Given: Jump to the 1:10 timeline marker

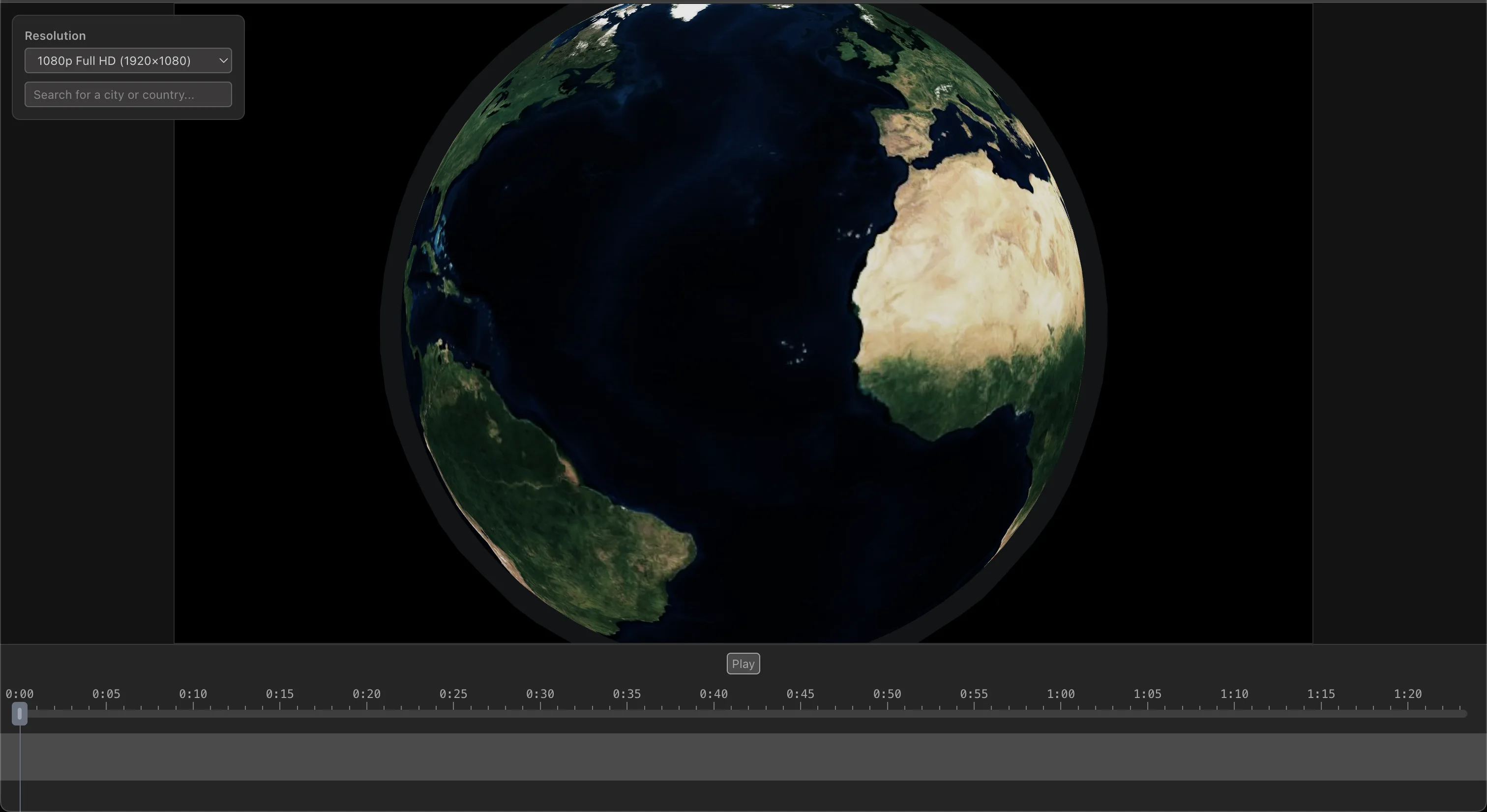Looking at the screenshot, I should pyautogui.click(x=1234, y=694).
